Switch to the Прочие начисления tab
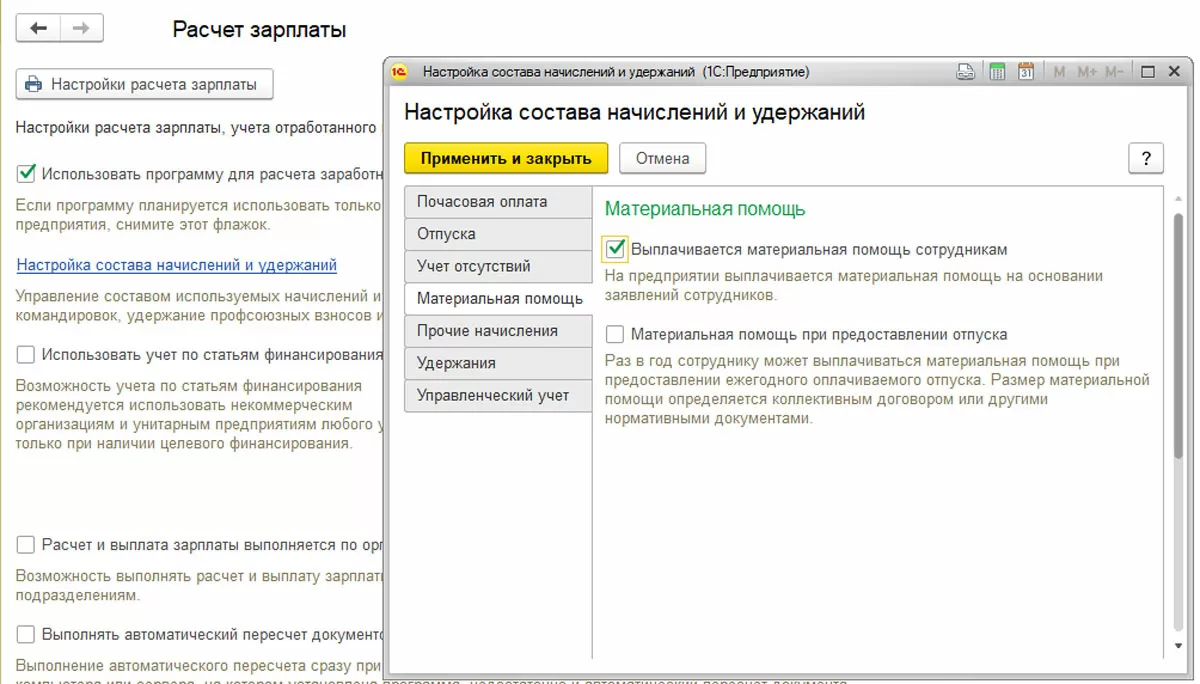 tap(498, 331)
